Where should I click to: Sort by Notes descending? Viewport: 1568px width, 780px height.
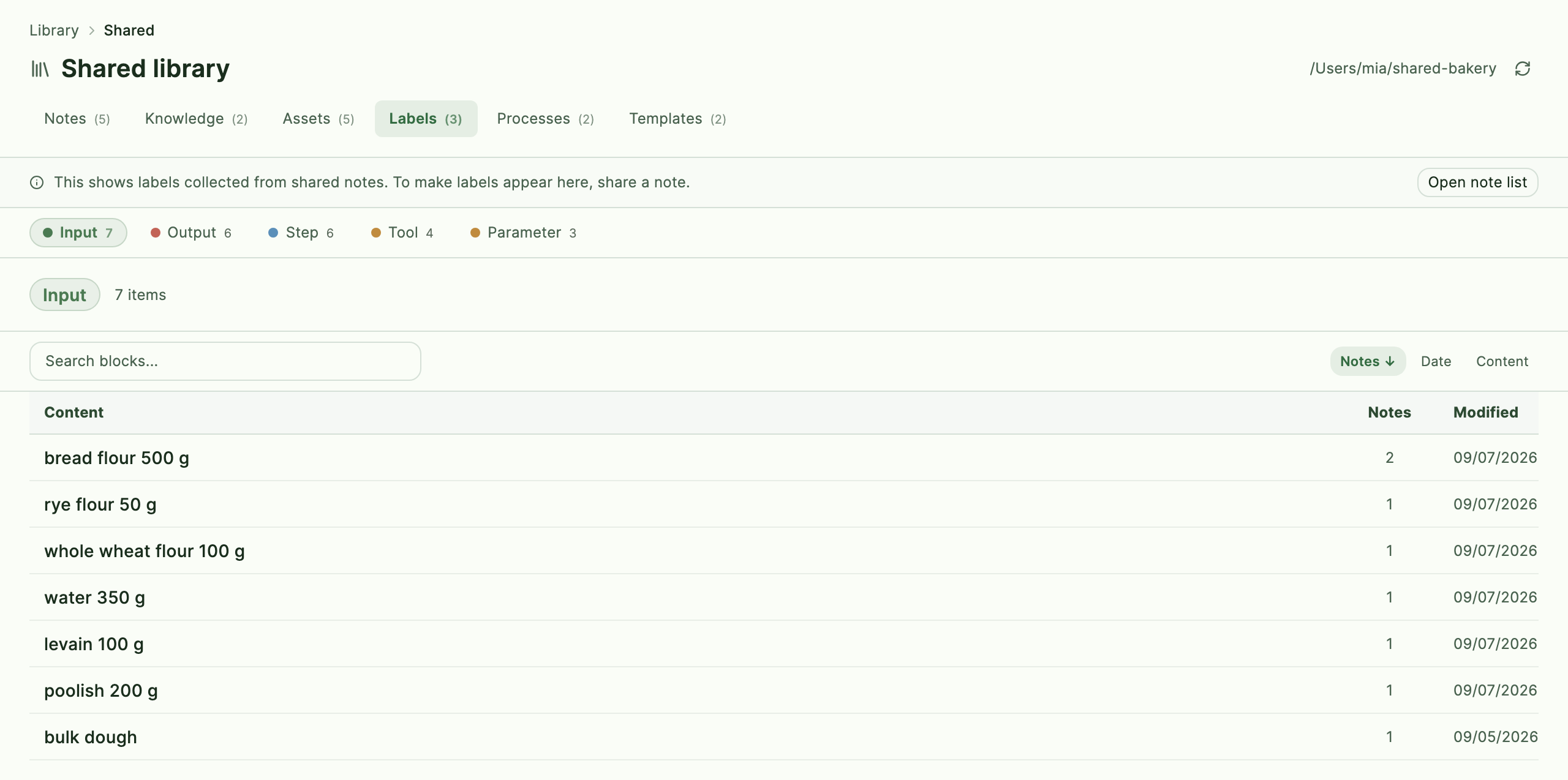[x=1368, y=361]
